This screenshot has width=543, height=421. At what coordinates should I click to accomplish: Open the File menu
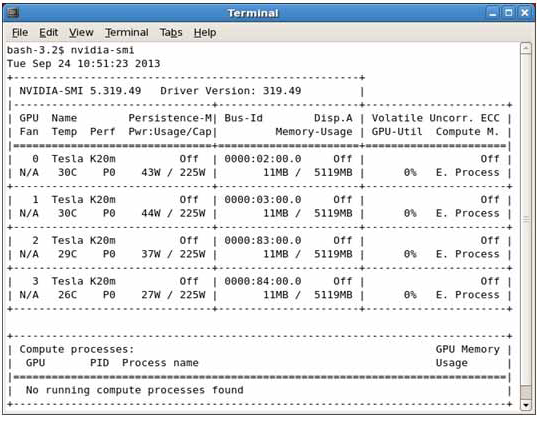pos(20,33)
